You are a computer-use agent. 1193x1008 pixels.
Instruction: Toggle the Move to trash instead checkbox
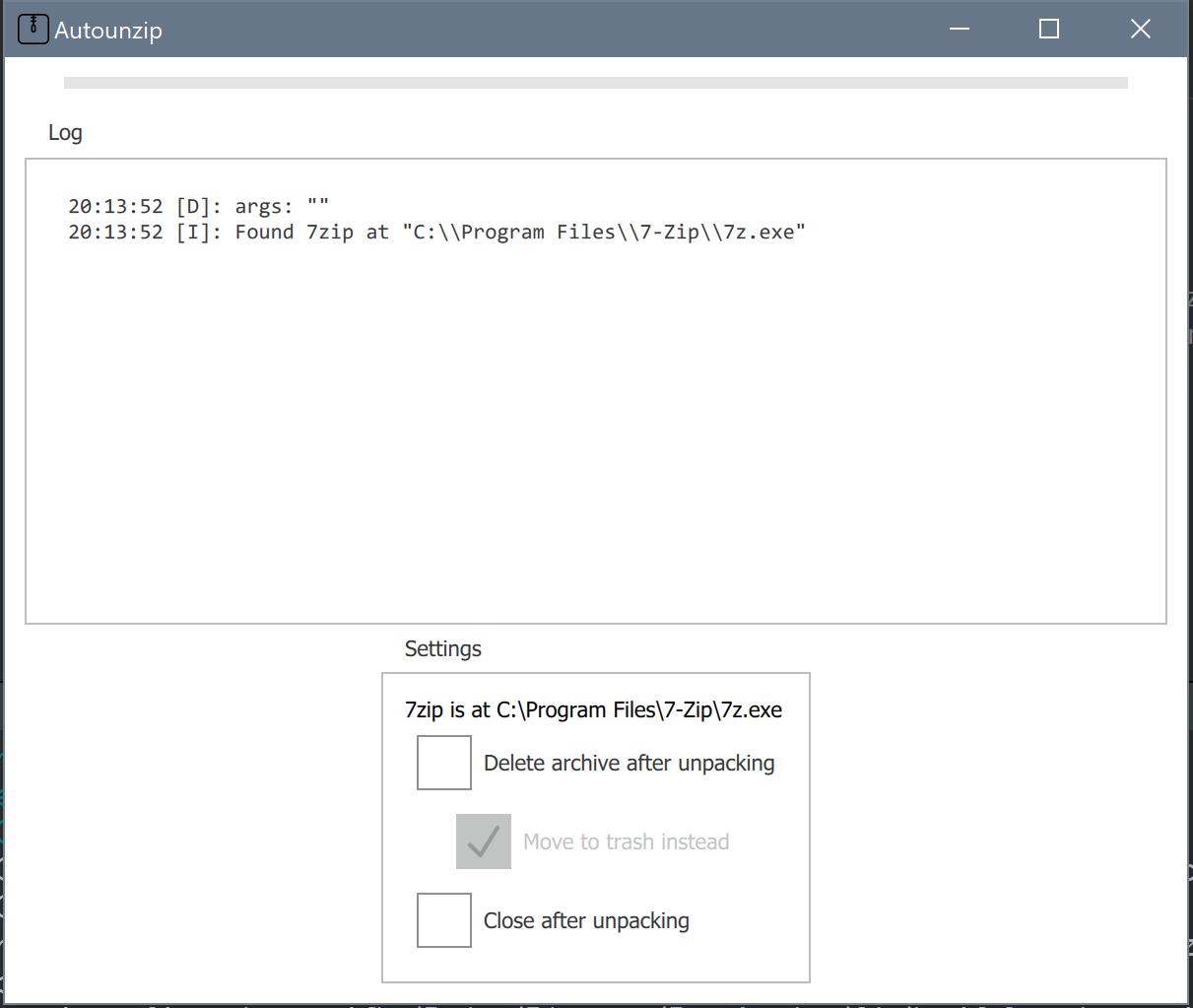pos(484,841)
